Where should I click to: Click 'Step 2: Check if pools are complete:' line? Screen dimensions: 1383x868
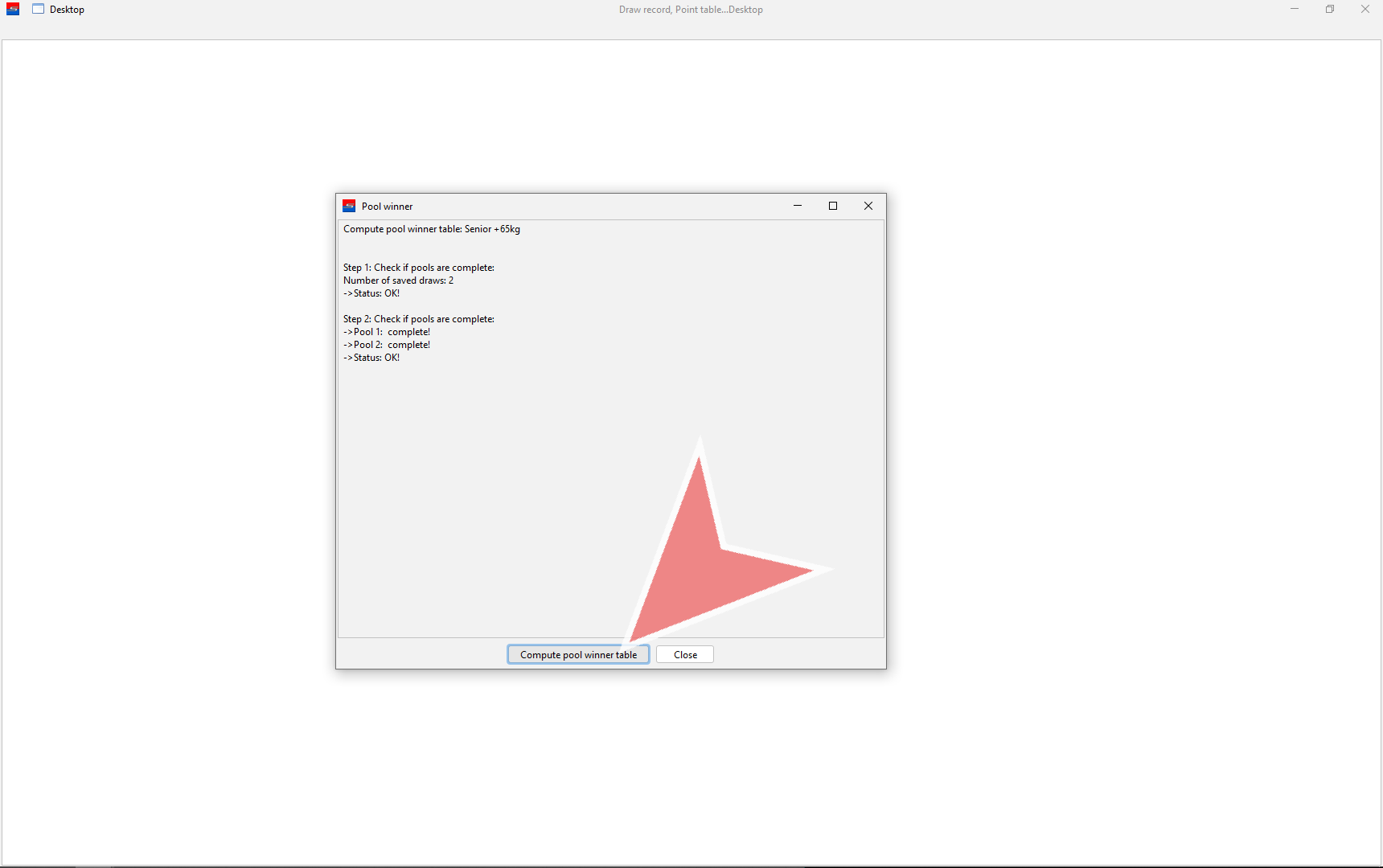(x=419, y=319)
